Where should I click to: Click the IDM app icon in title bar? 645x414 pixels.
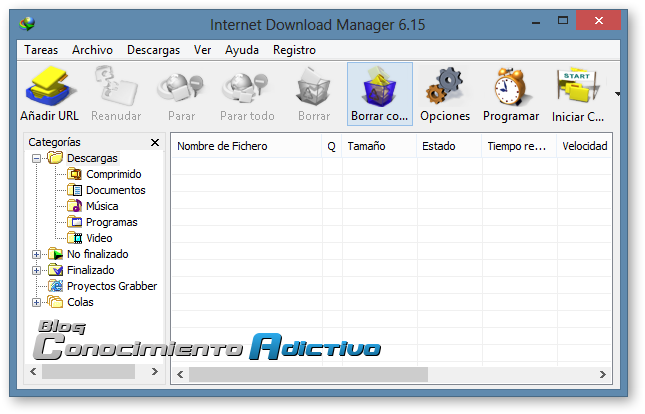point(27,24)
